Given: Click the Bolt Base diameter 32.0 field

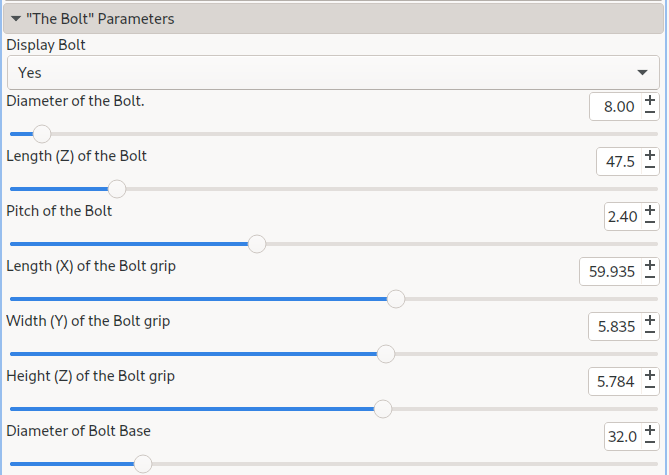Looking at the screenshot, I should [620, 437].
